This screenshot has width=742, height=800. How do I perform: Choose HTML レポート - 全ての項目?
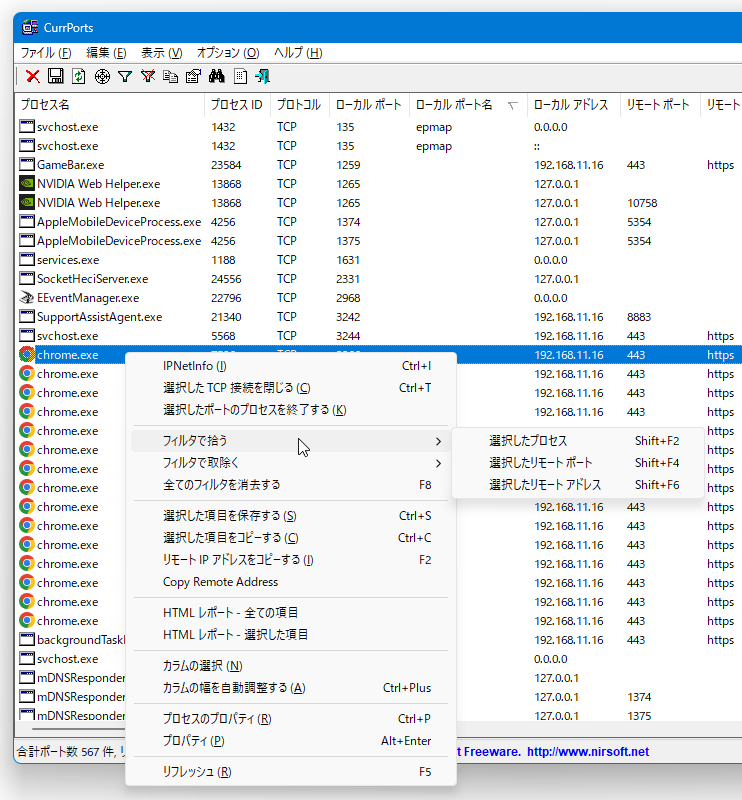(x=291, y=613)
